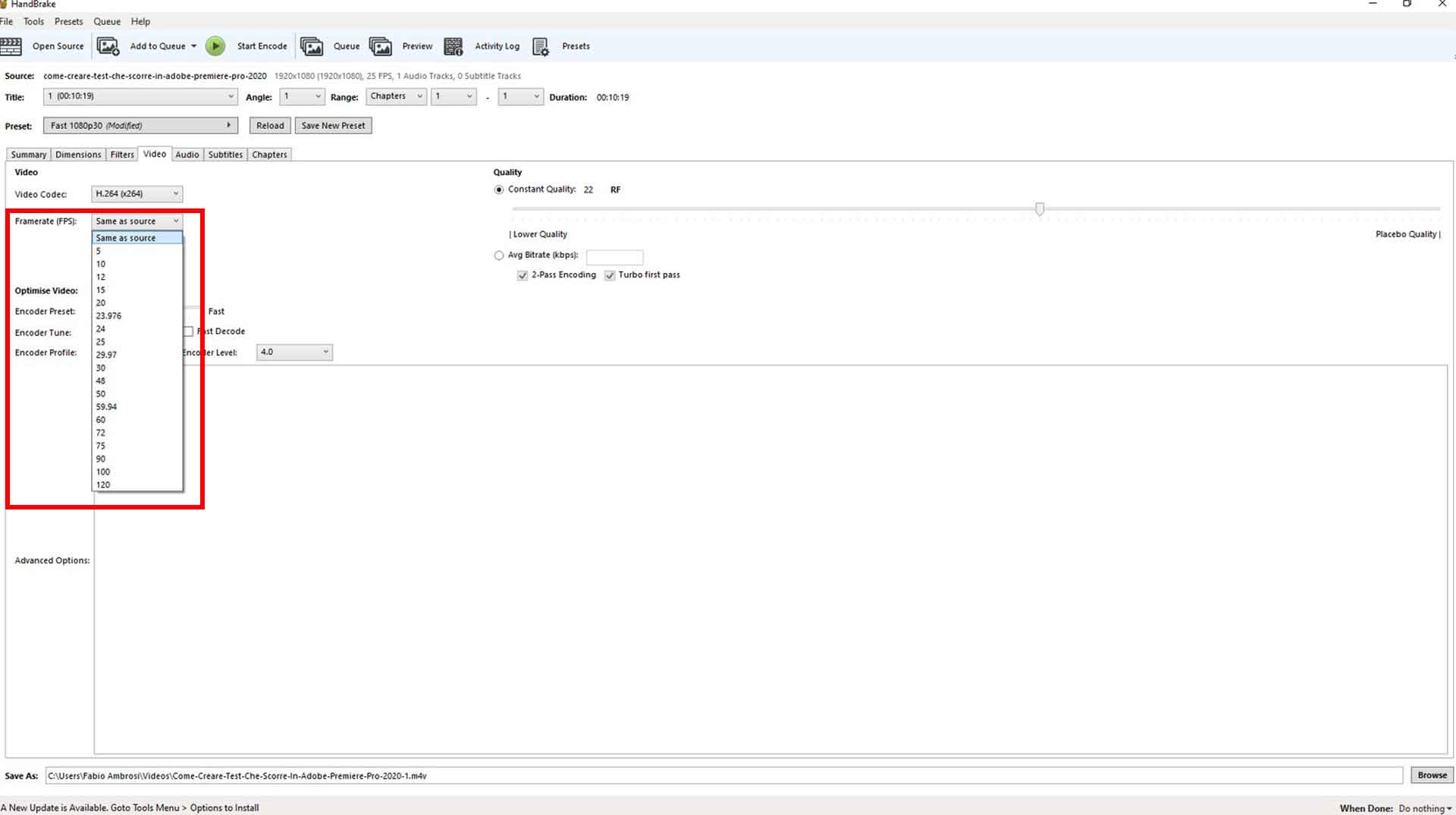This screenshot has width=1456, height=815.
Task: Click the Browse button
Action: click(x=1432, y=775)
